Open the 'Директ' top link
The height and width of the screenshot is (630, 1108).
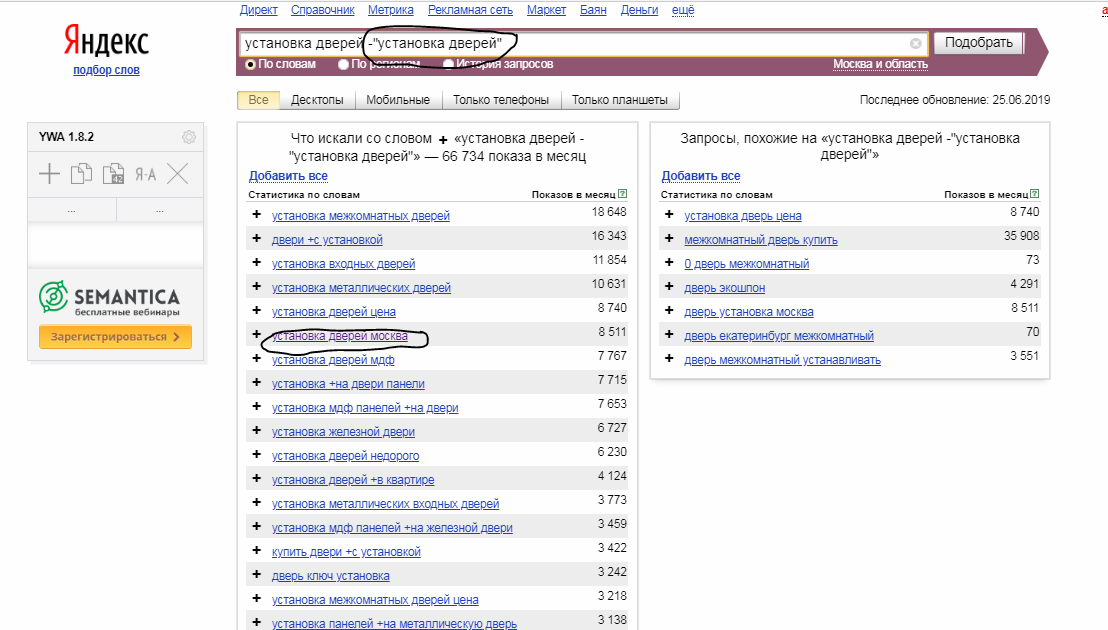coord(259,10)
